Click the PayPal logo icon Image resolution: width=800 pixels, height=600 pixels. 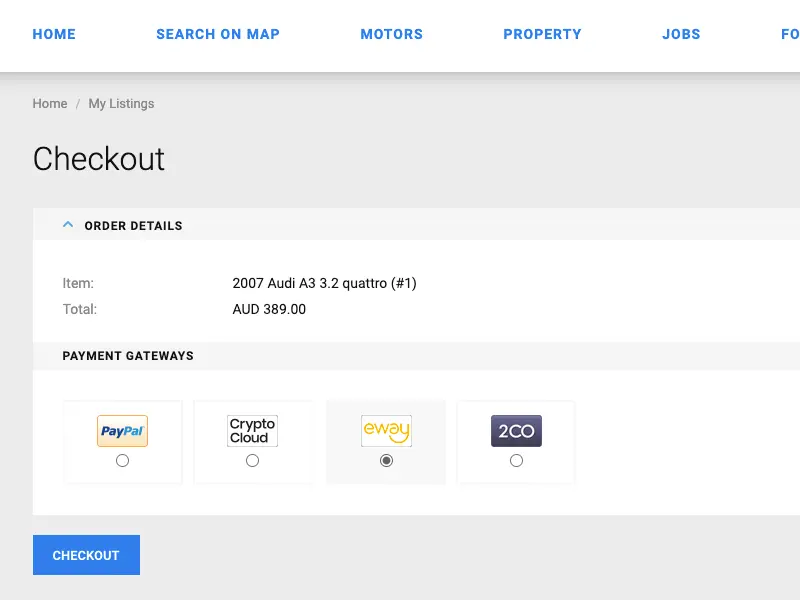tap(122, 431)
